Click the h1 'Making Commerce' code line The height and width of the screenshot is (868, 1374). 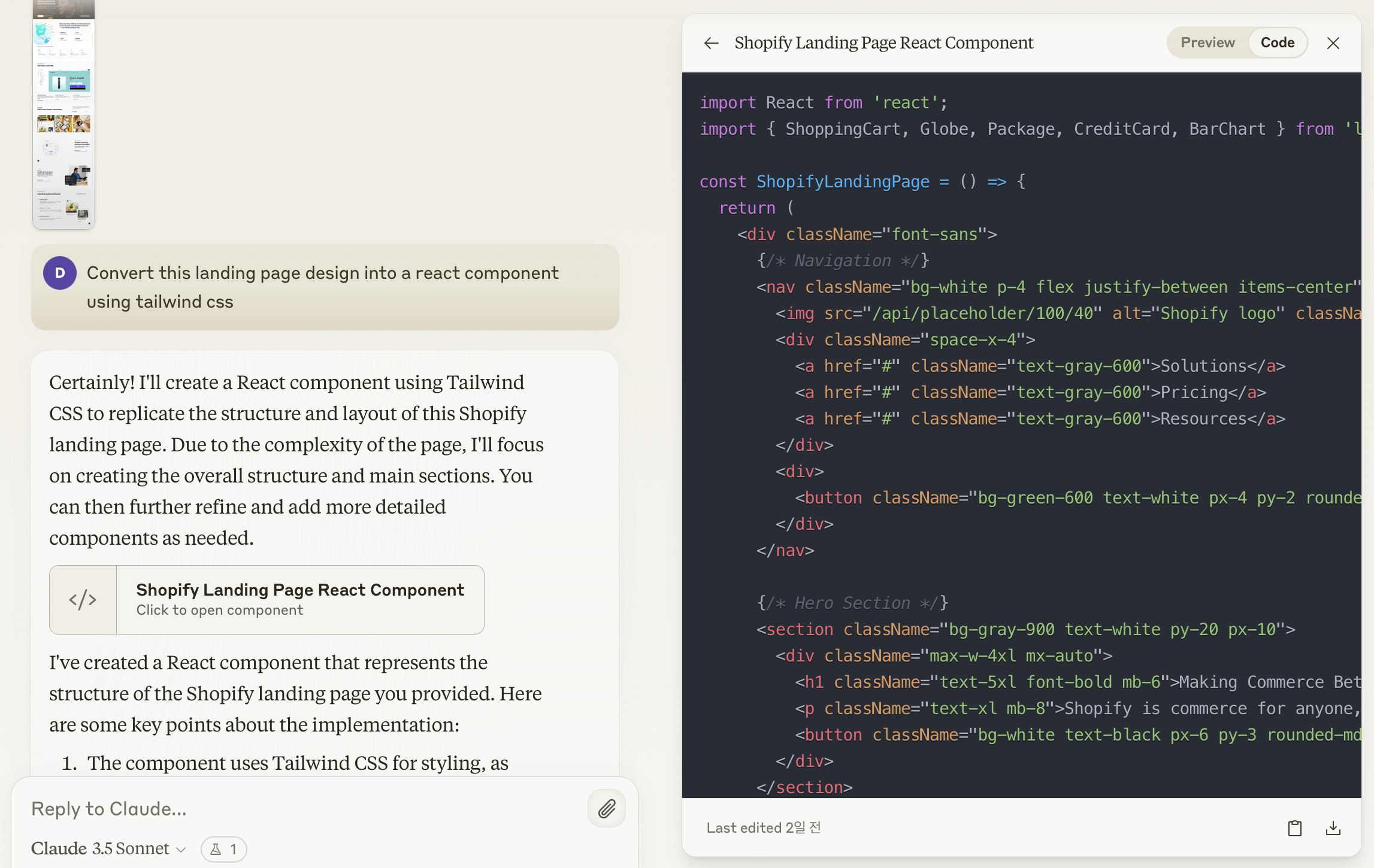click(x=1078, y=682)
